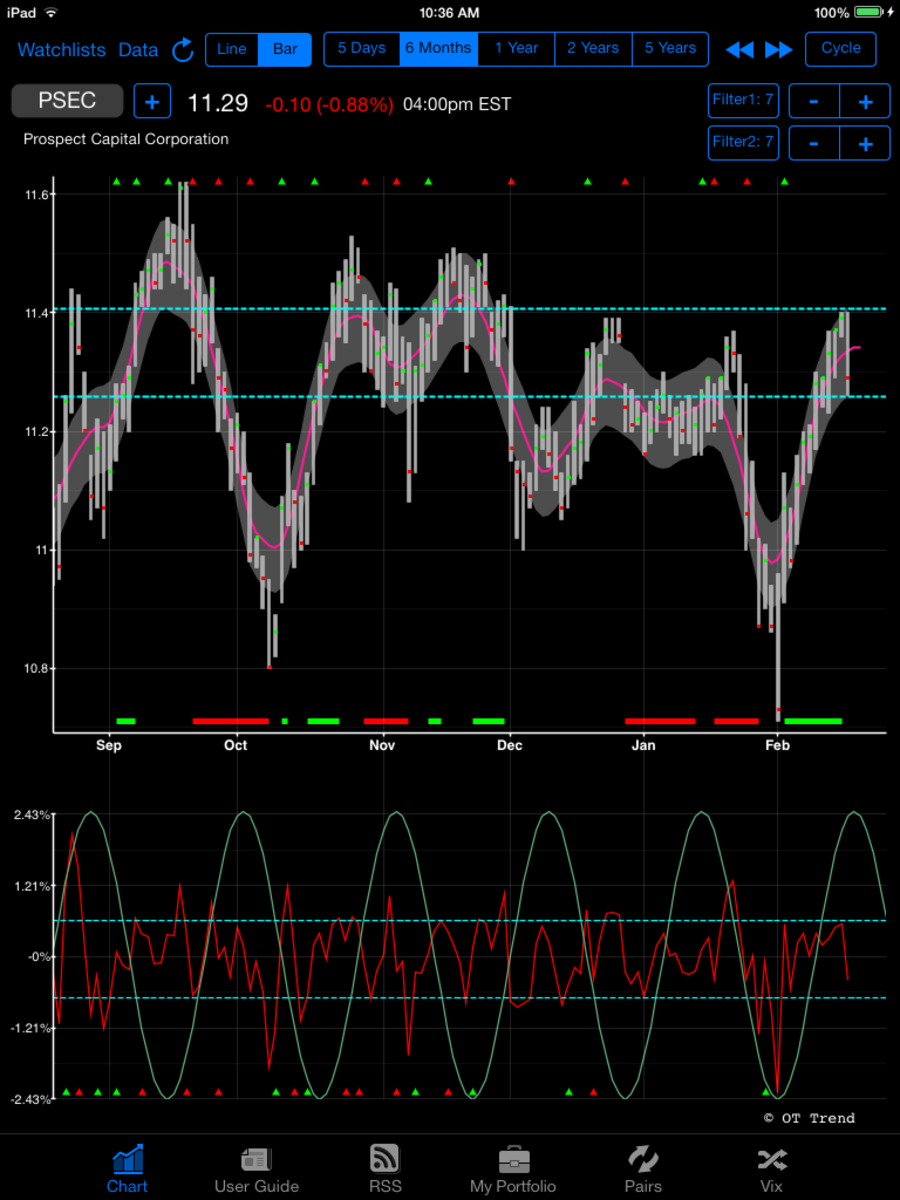Image resolution: width=900 pixels, height=1200 pixels.
Task: Open the Watchlists link
Action: [x=61, y=50]
